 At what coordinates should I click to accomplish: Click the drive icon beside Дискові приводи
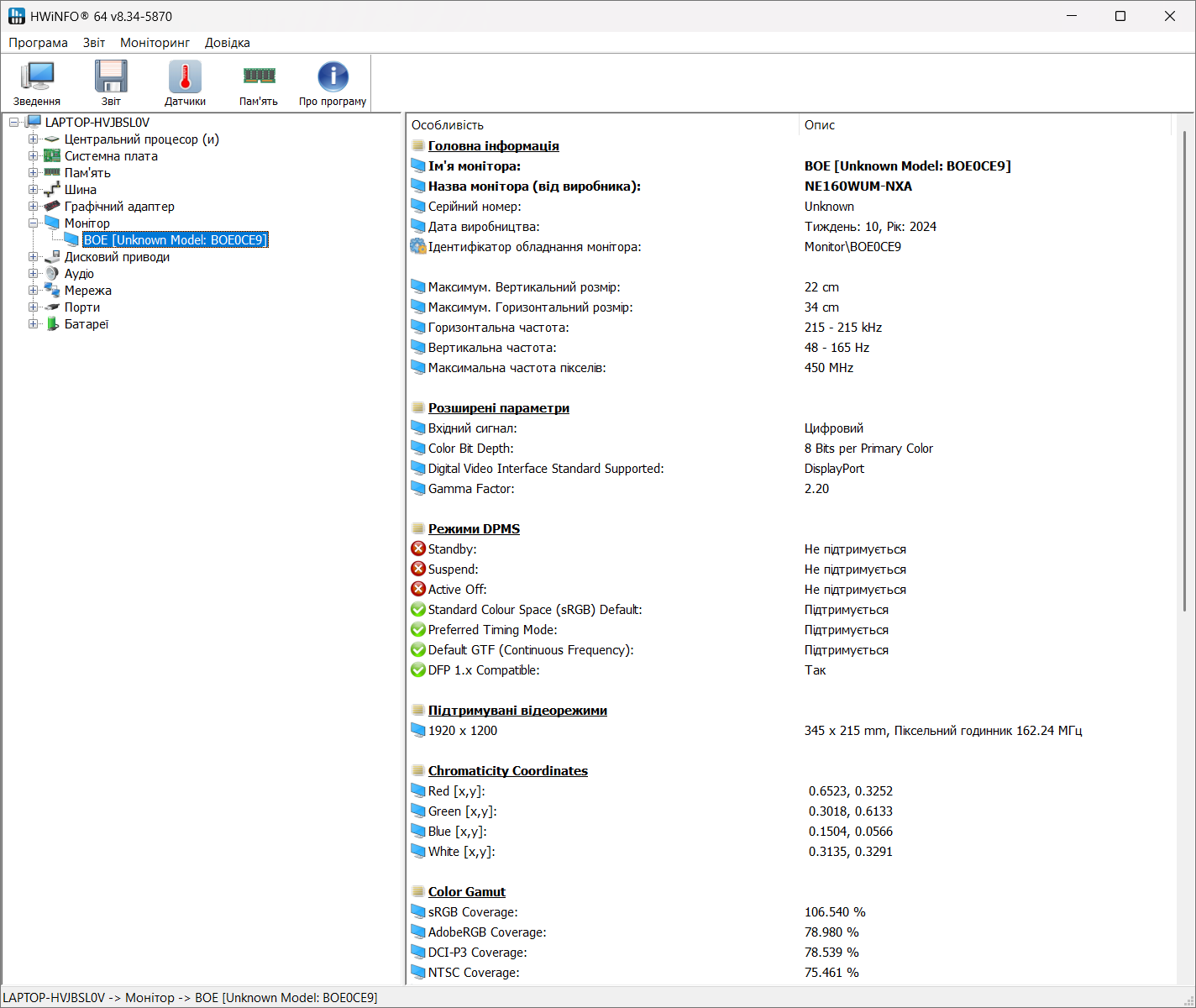point(52,257)
